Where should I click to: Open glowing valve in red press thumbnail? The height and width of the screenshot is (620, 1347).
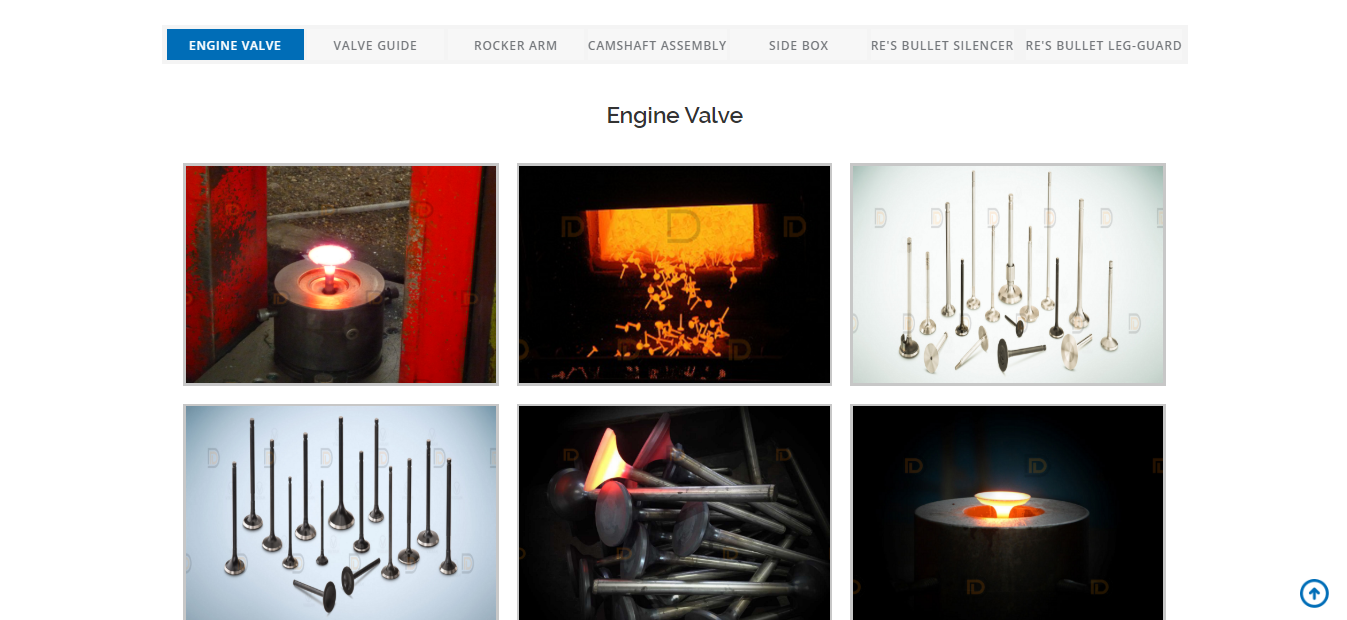click(x=341, y=274)
